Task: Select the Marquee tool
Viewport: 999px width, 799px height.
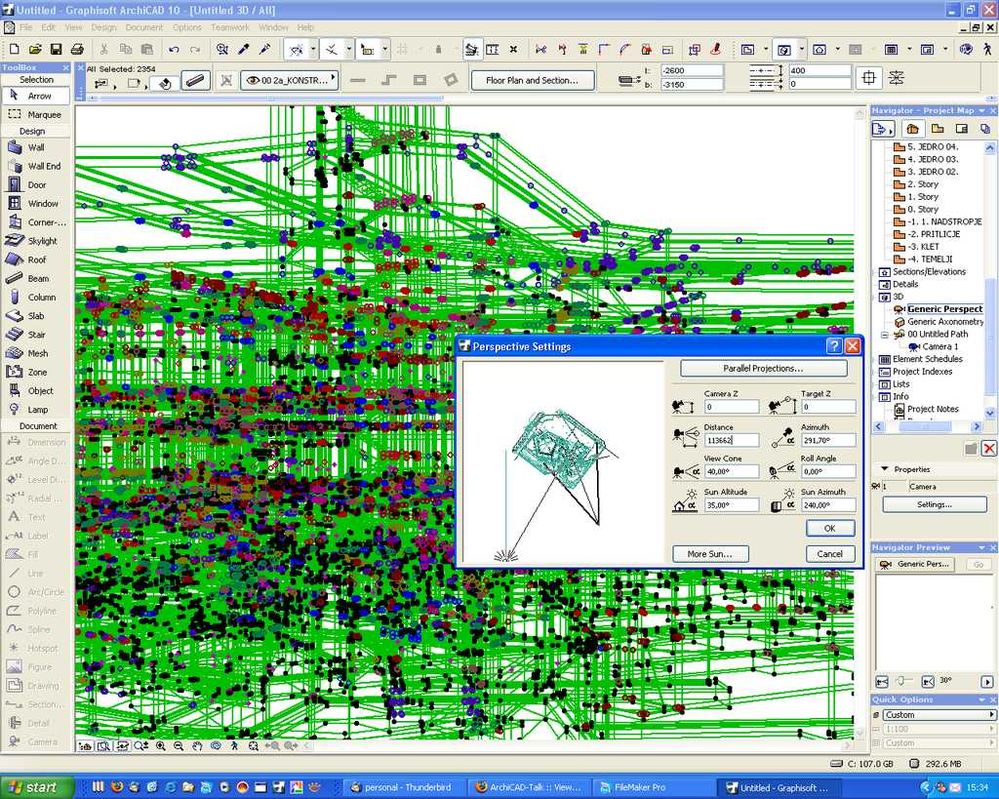Action: 36,115
